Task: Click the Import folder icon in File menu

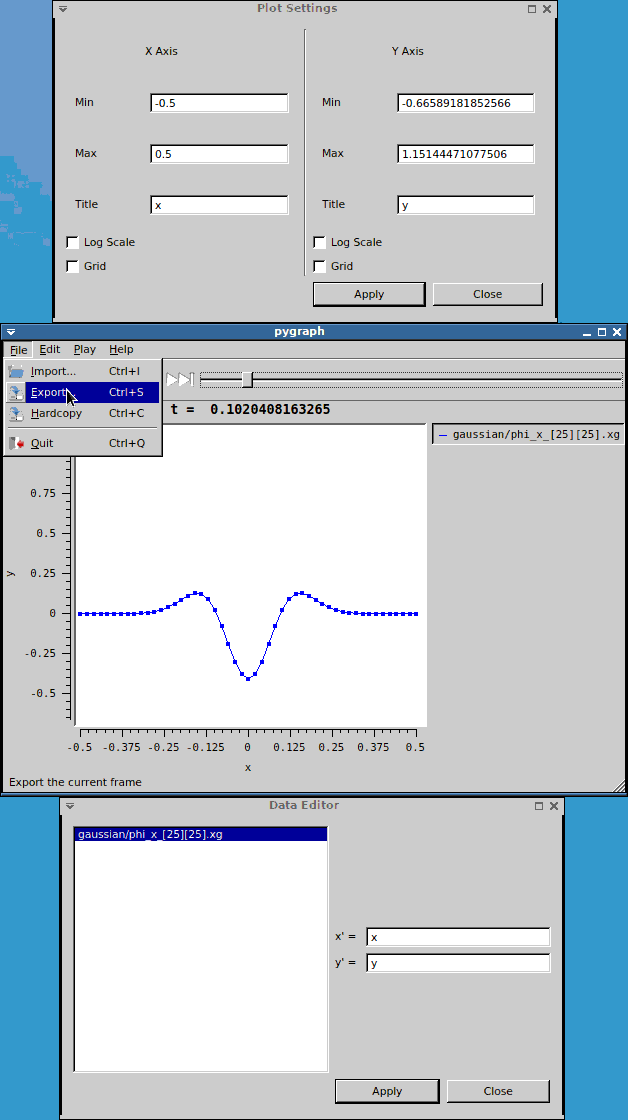Action: pos(16,371)
